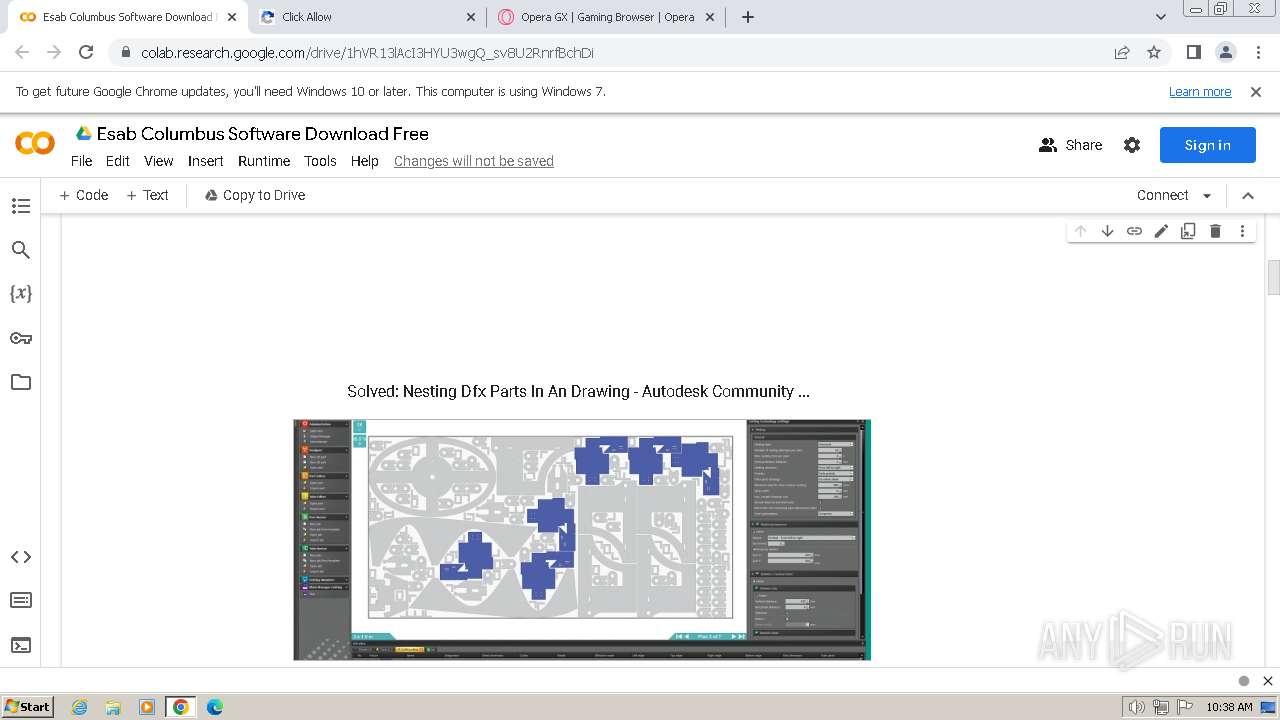Add a Code cell

tap(84, 195)
